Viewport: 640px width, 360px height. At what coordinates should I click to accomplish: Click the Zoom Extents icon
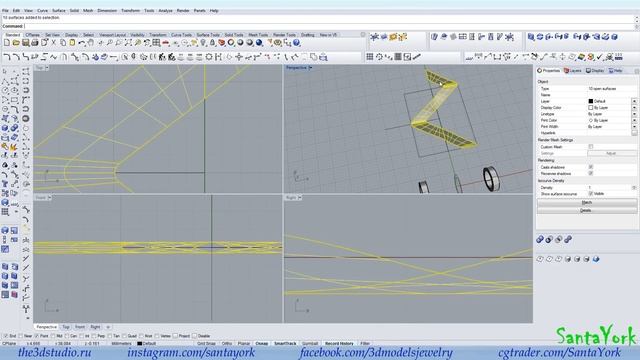click(128, 43)
